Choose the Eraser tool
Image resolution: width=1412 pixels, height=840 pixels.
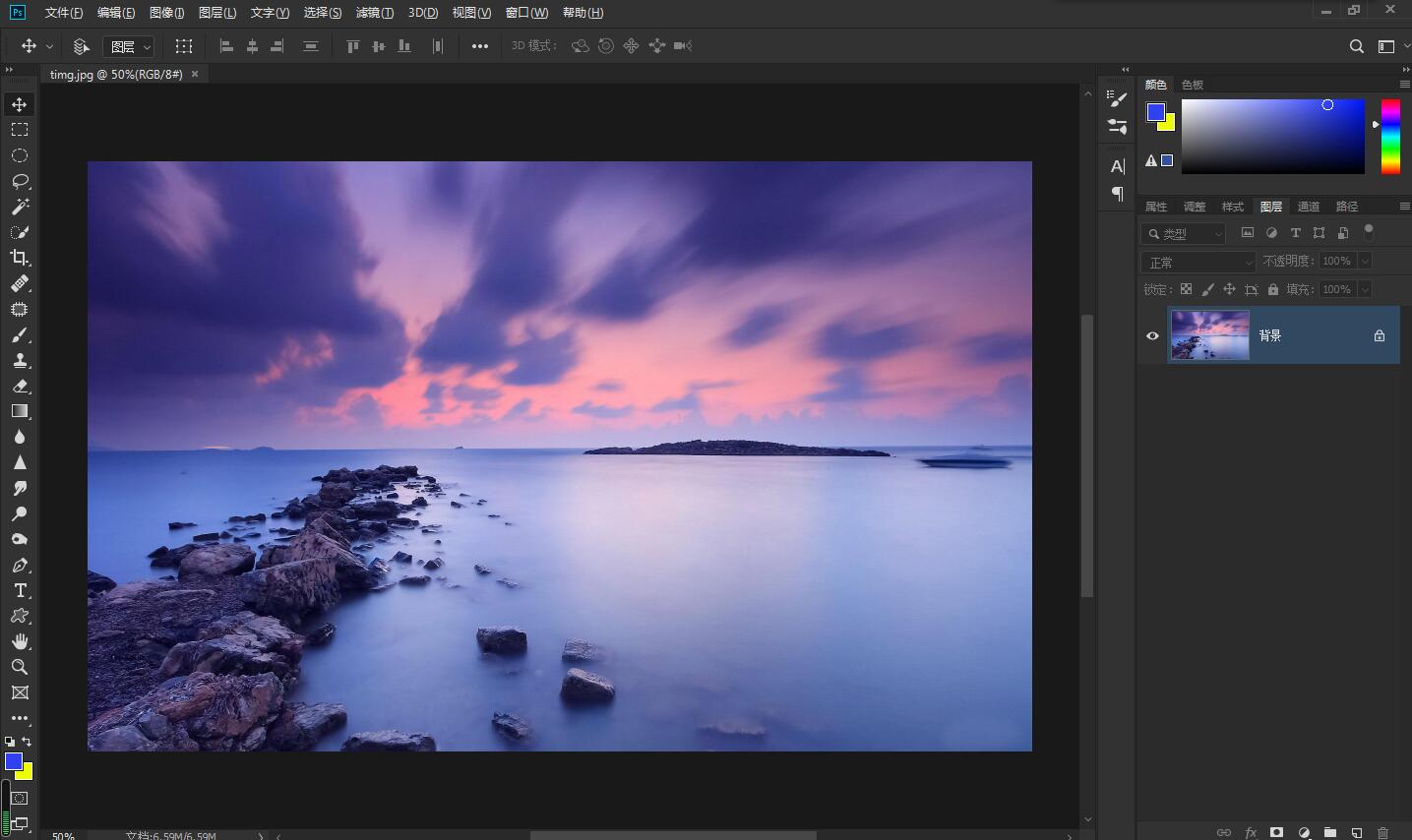(x=20, y=386)
